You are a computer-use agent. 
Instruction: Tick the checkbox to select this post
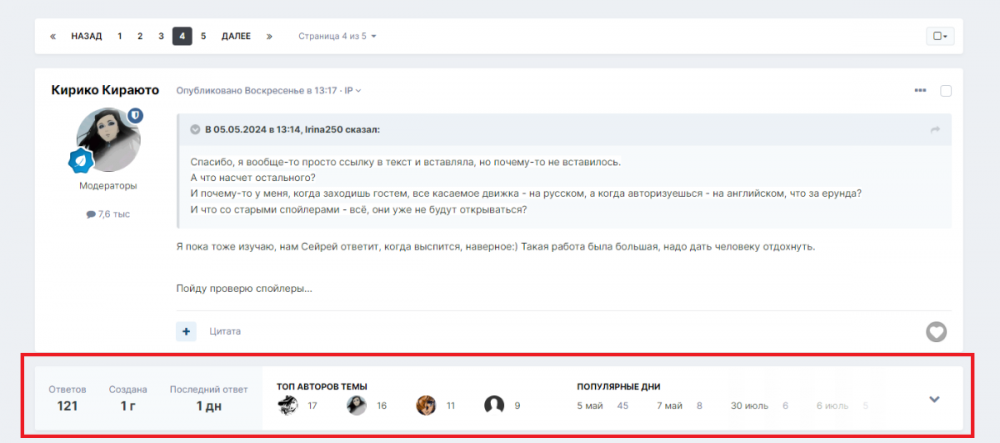[x=946, y=91]
